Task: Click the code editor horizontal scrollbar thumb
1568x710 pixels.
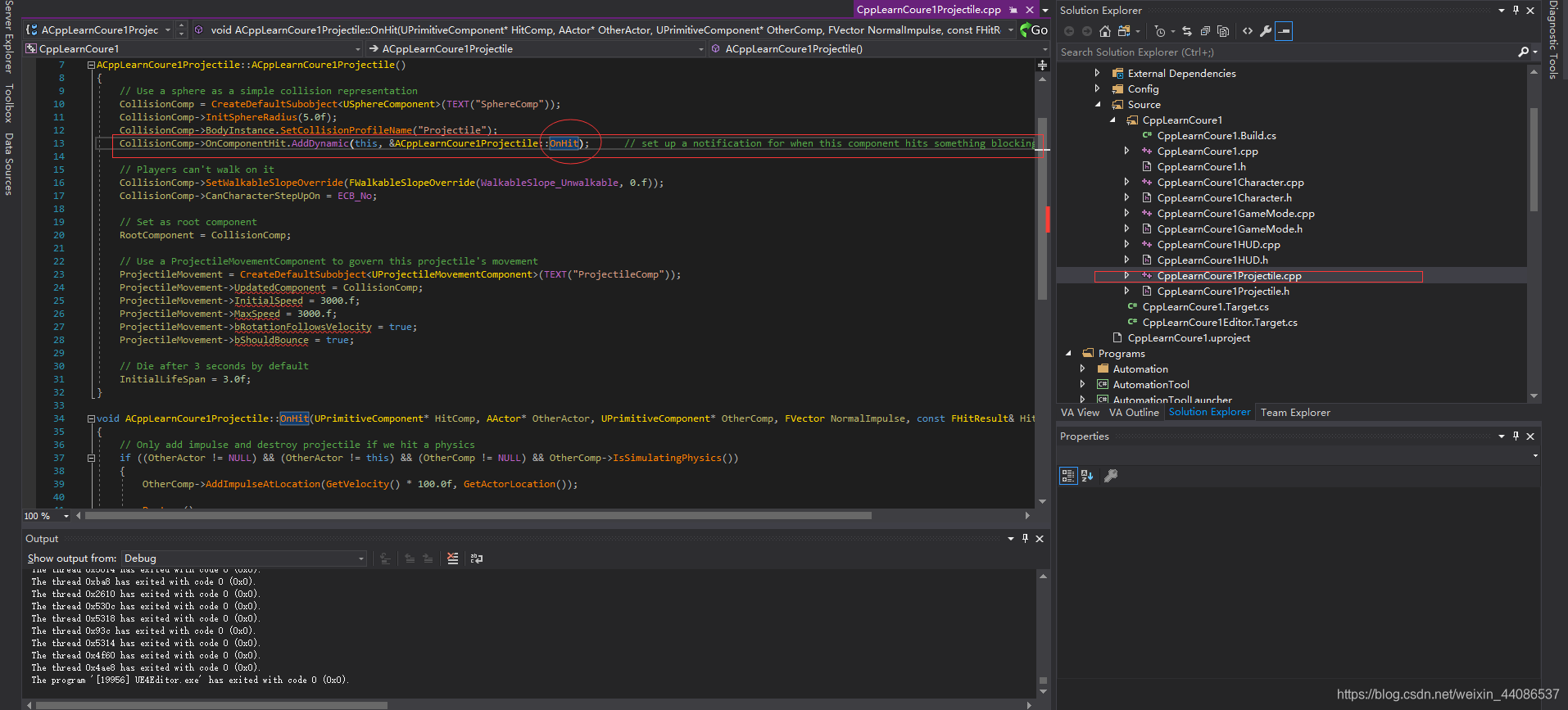Action: point(478,516)
